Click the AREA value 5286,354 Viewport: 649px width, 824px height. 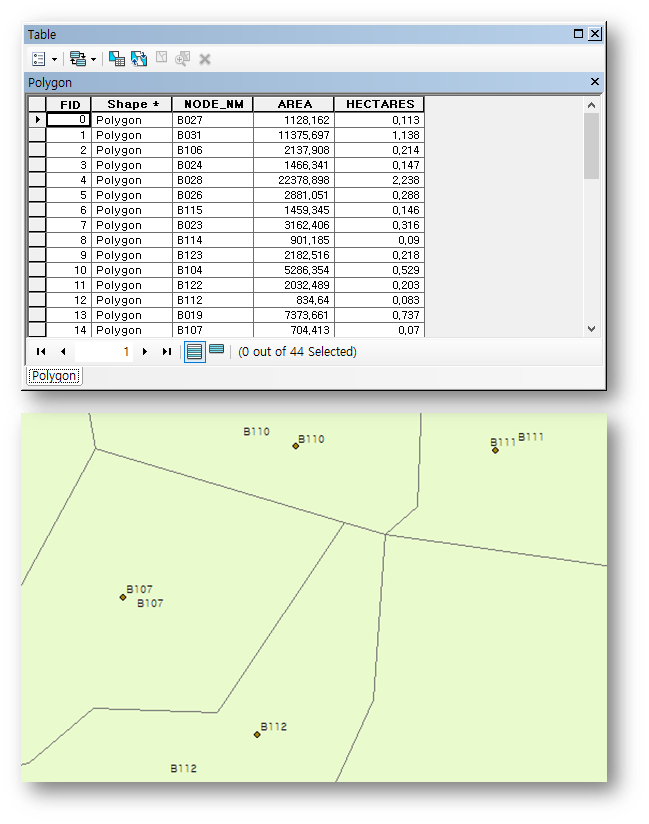coord(294,270)
